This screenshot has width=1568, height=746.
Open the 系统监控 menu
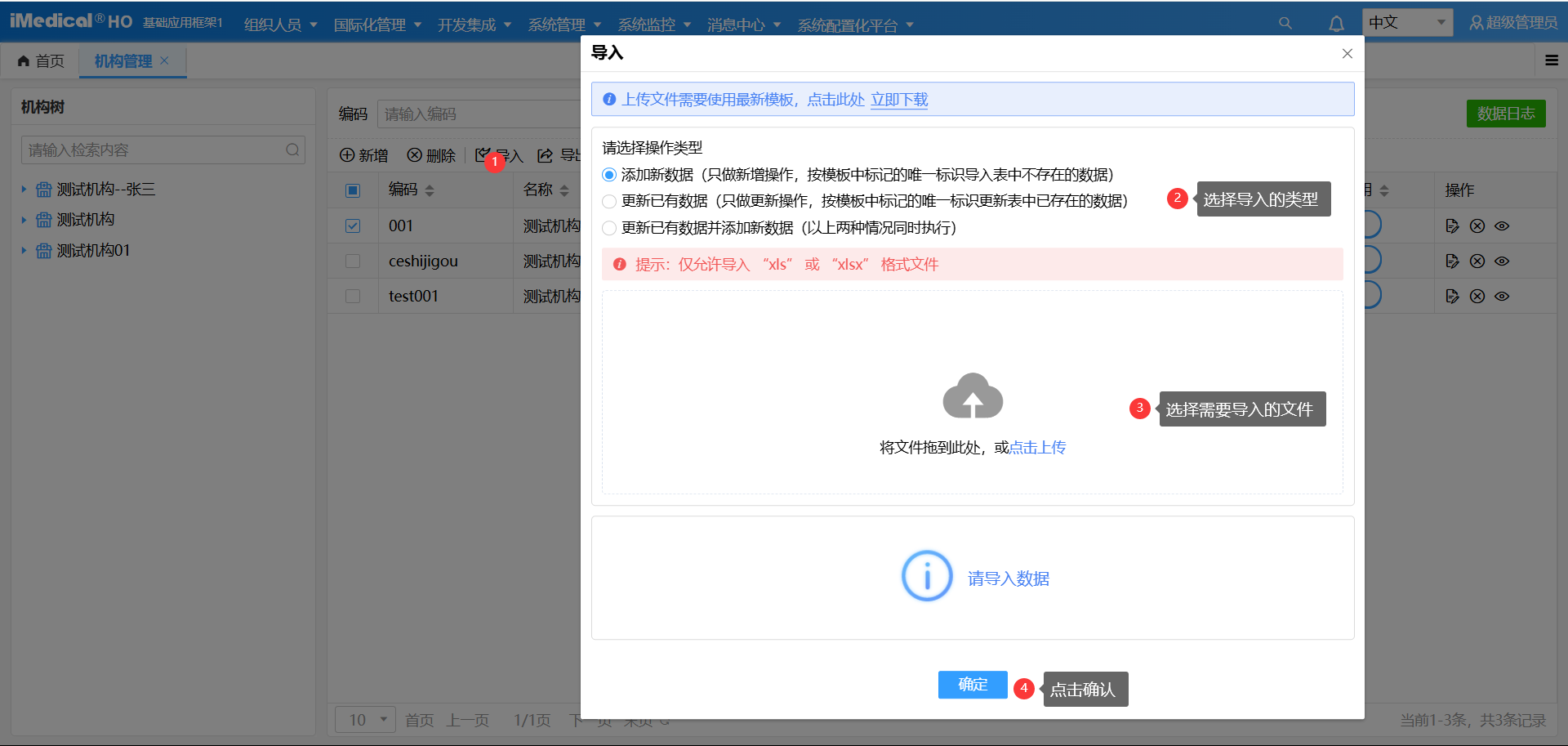[648, 25]
